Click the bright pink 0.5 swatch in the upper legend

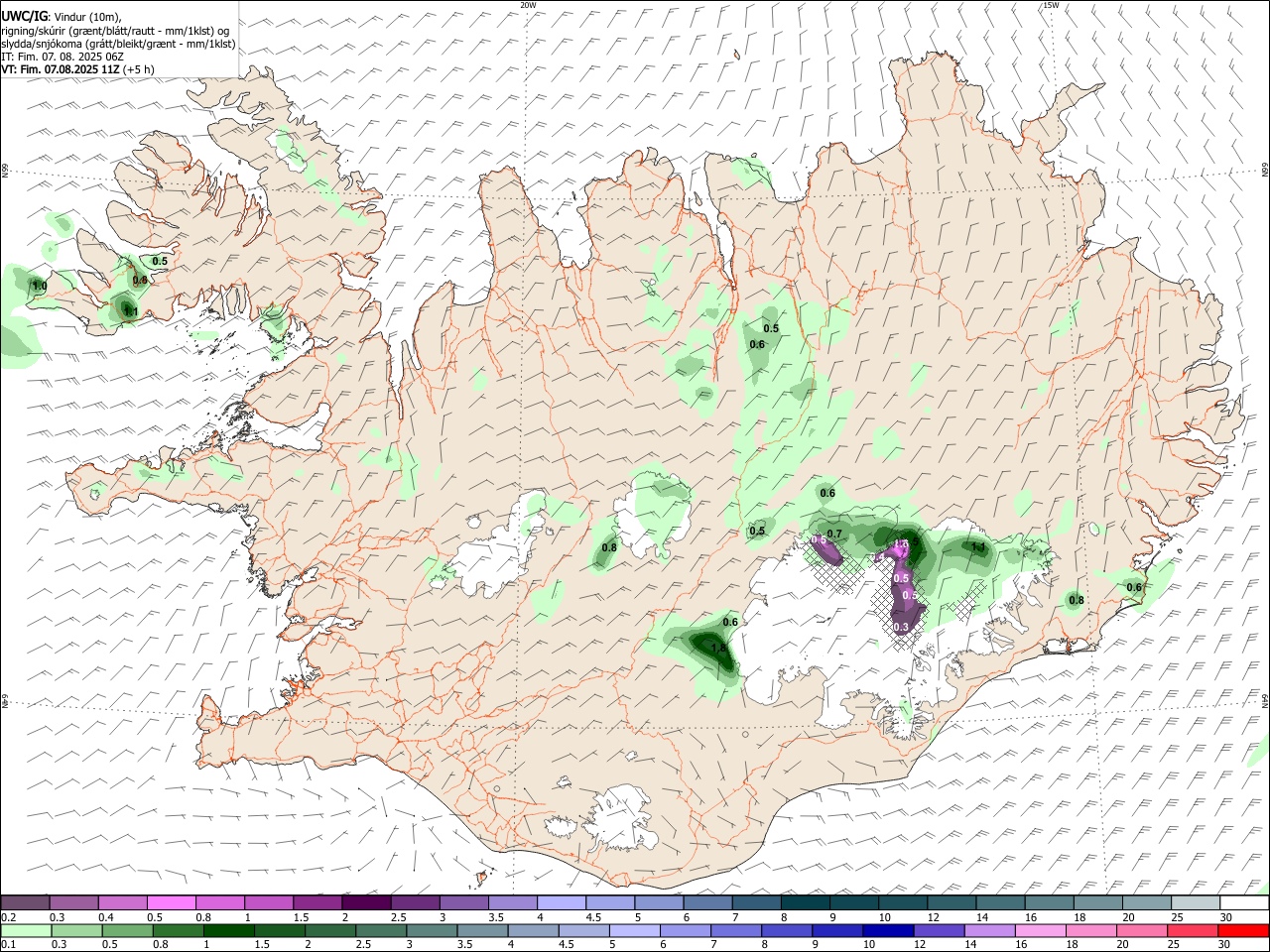coord(172,902)
